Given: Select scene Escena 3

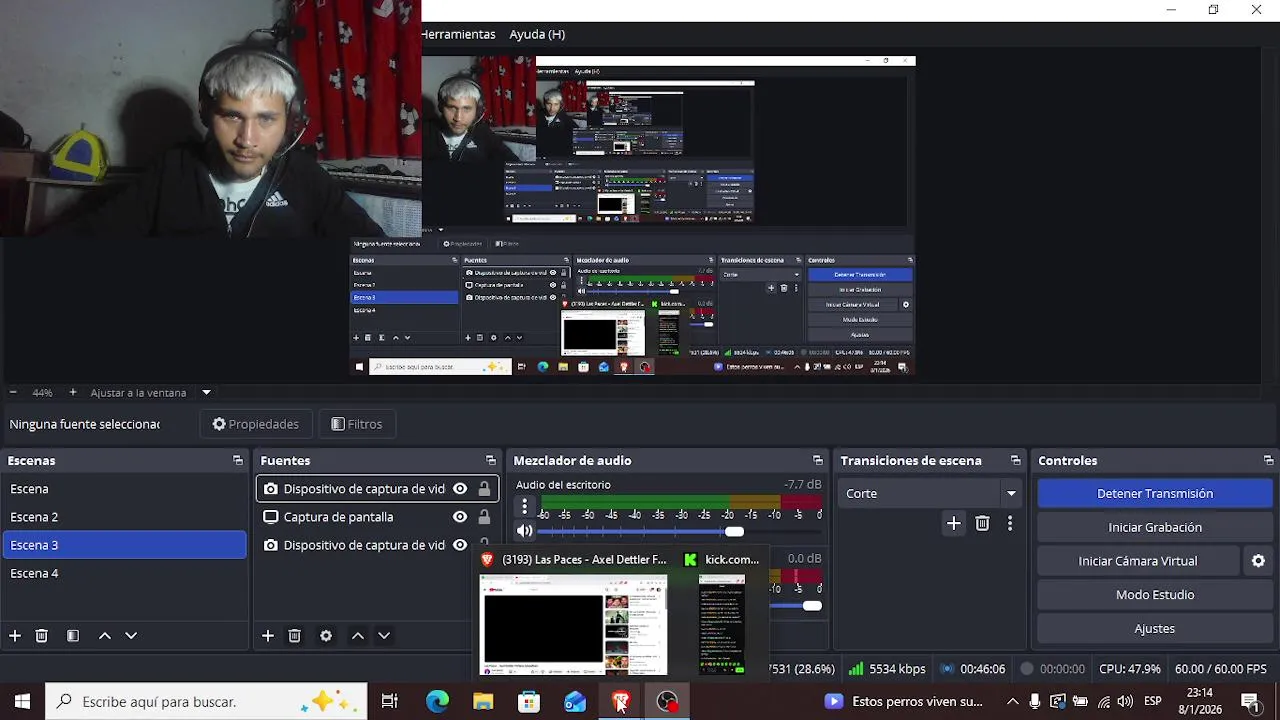Looking at the screenshot, I should pos(125,545).
